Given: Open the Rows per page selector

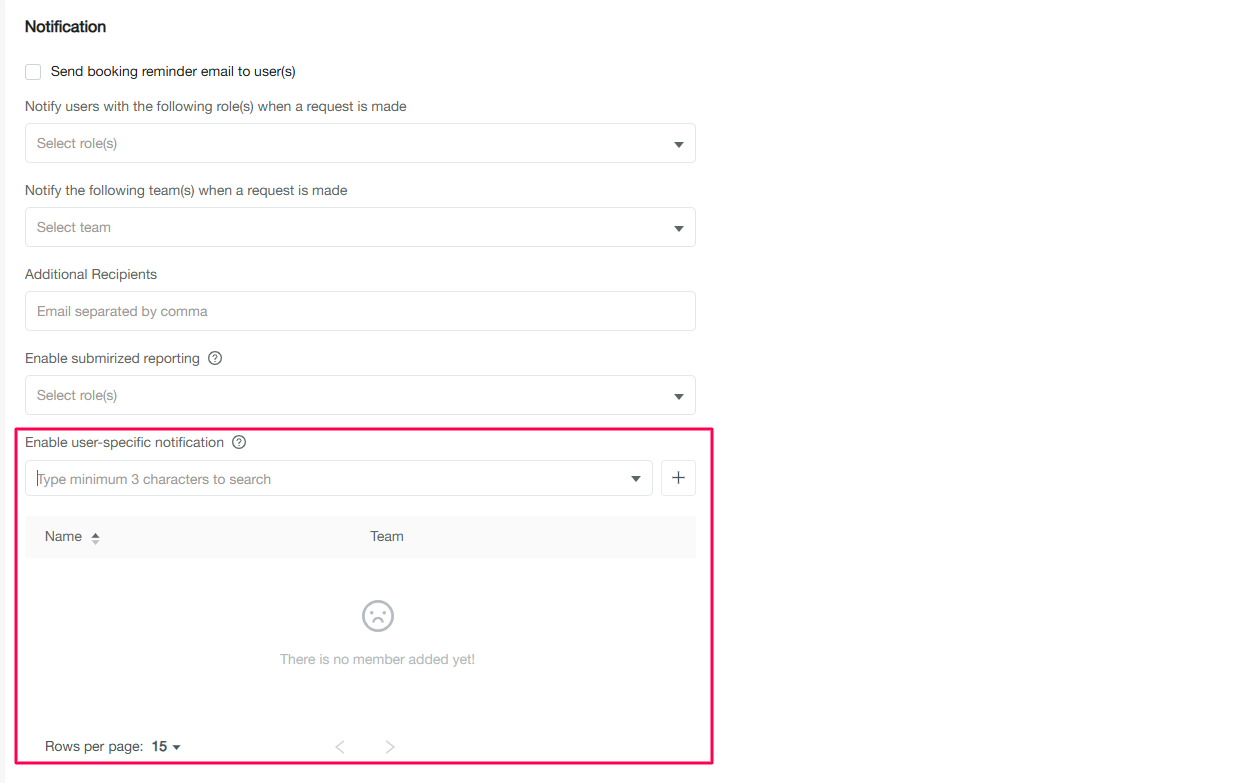Looking at the screenshot, I should pyautogui.click(x=166, y=747).
